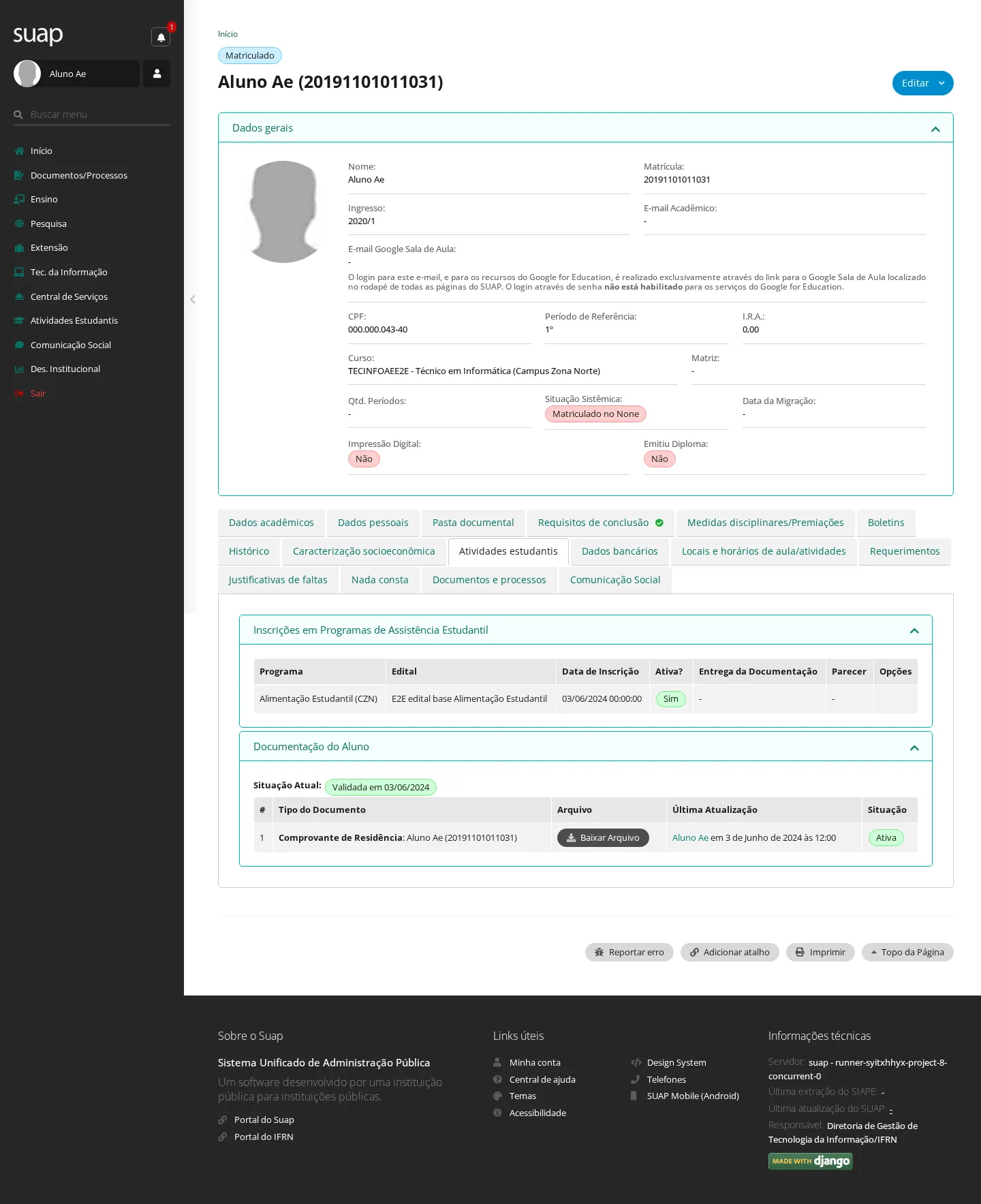981x1204 pixels.
Task: Click the Adicionar atalho button
Action: pyautogui.click(x=730, y=952)
